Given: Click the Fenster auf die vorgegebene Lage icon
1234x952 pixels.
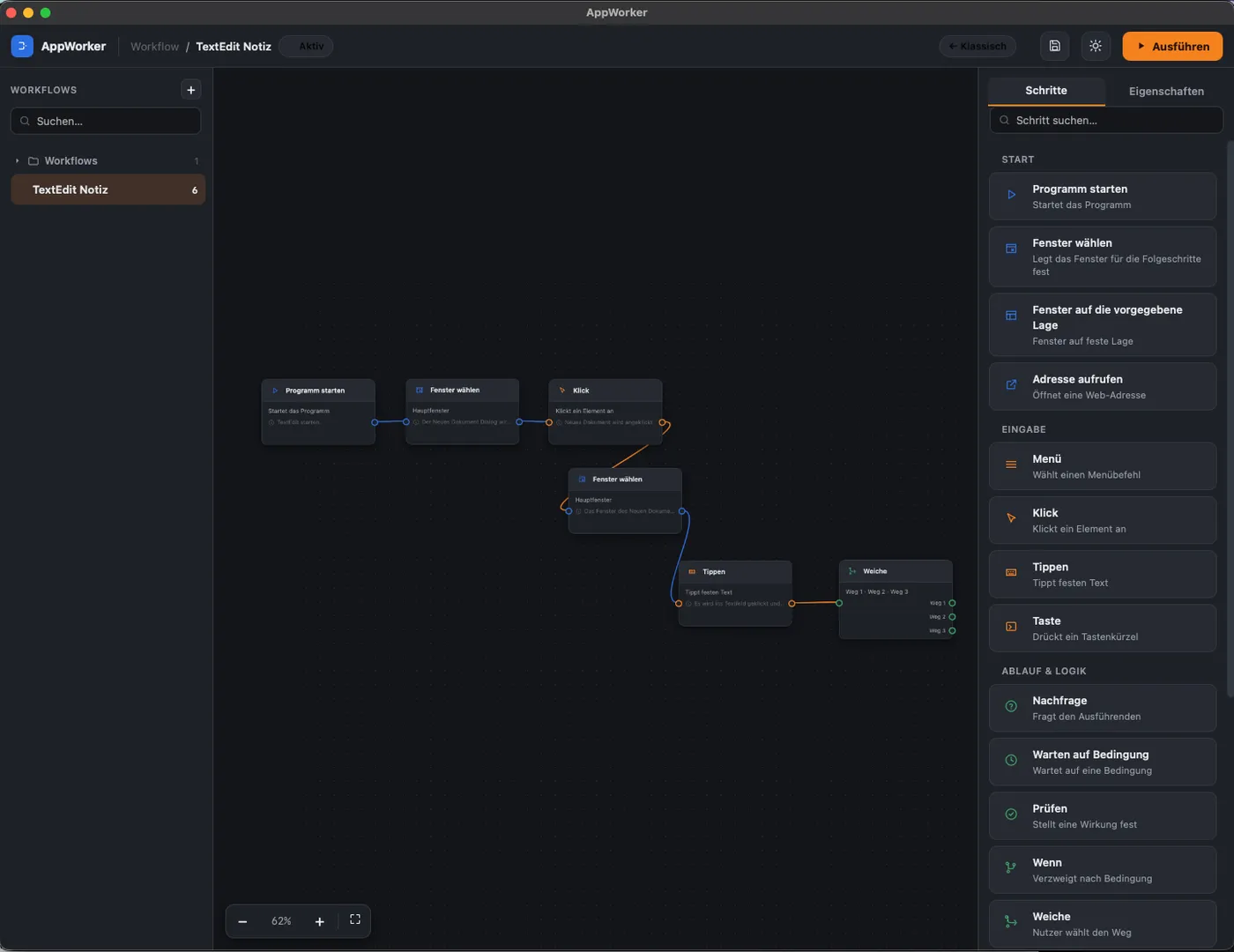Looking at the screenshot, I should [1011, 316].
